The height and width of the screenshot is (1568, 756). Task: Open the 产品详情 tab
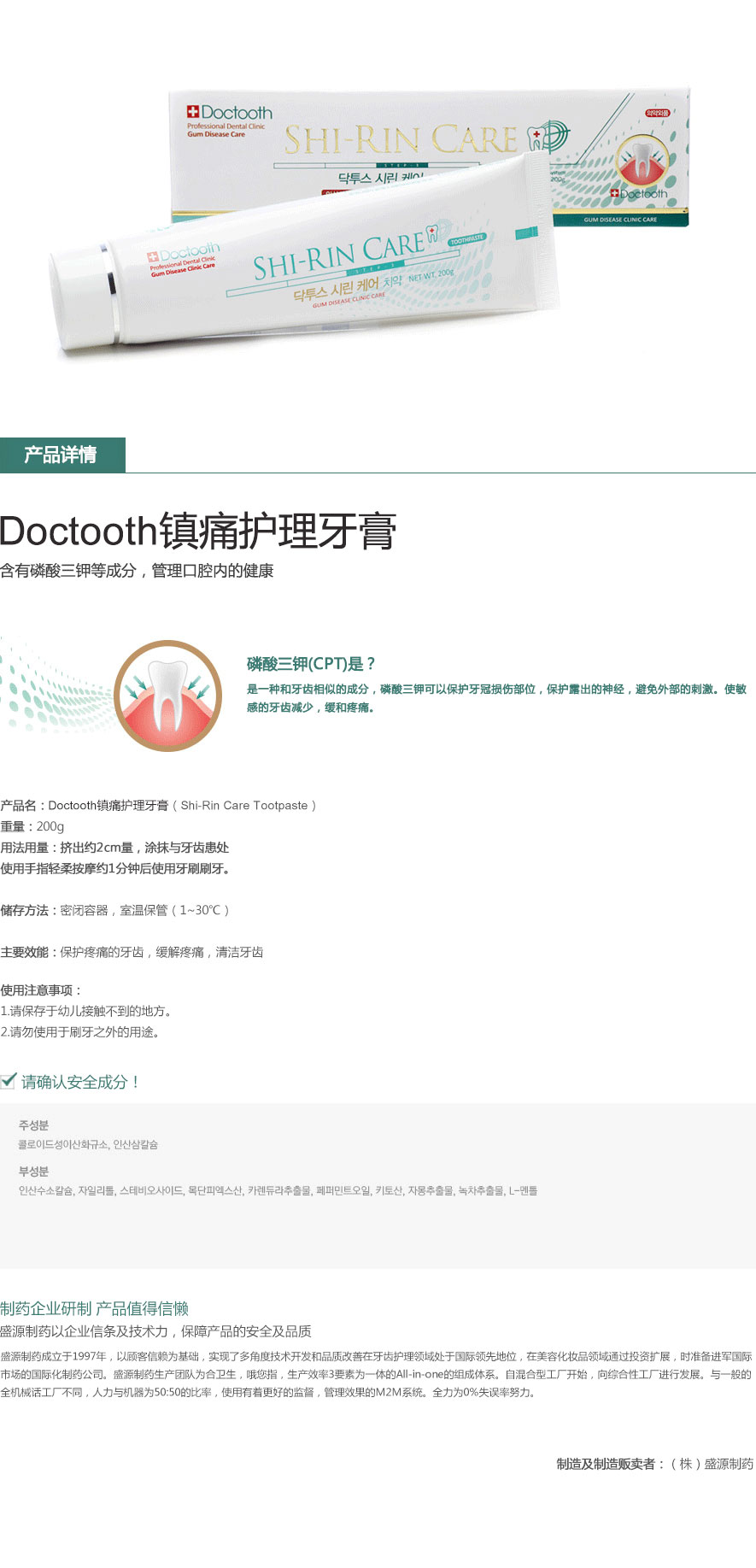pyautogui.click(x=62, y=455)
